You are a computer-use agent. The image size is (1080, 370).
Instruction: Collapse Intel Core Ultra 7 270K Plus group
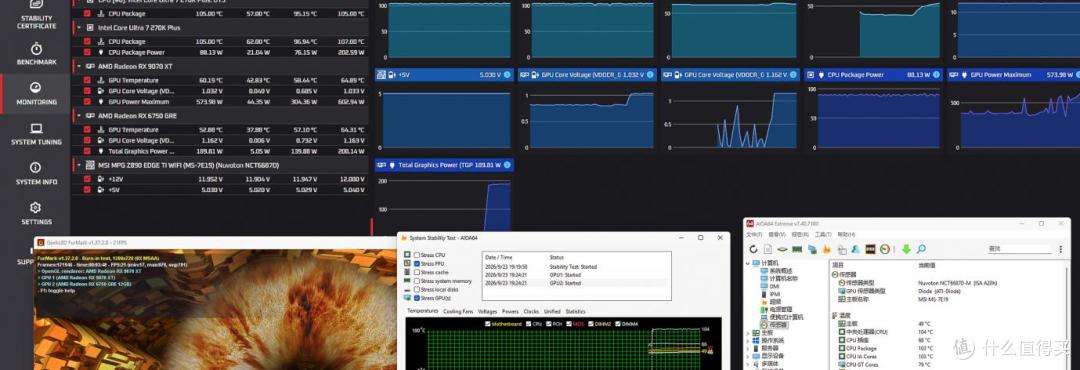pyautogui.click(x=79, y=28)
